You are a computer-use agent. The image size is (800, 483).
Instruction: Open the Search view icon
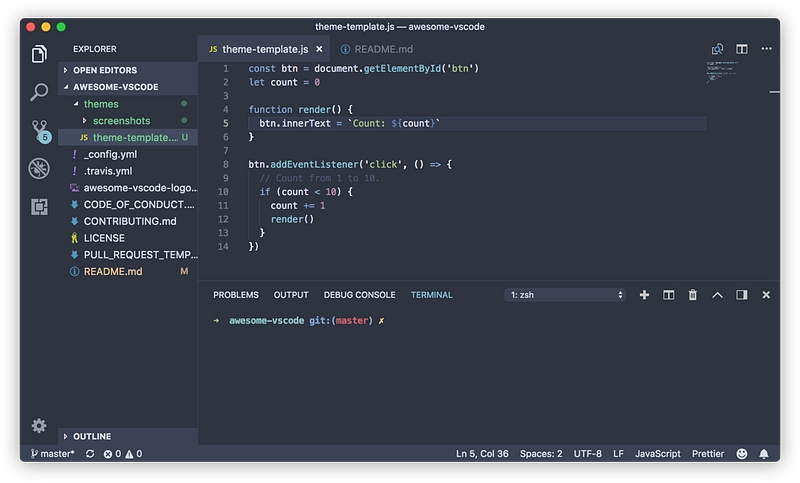pos(39,92)
